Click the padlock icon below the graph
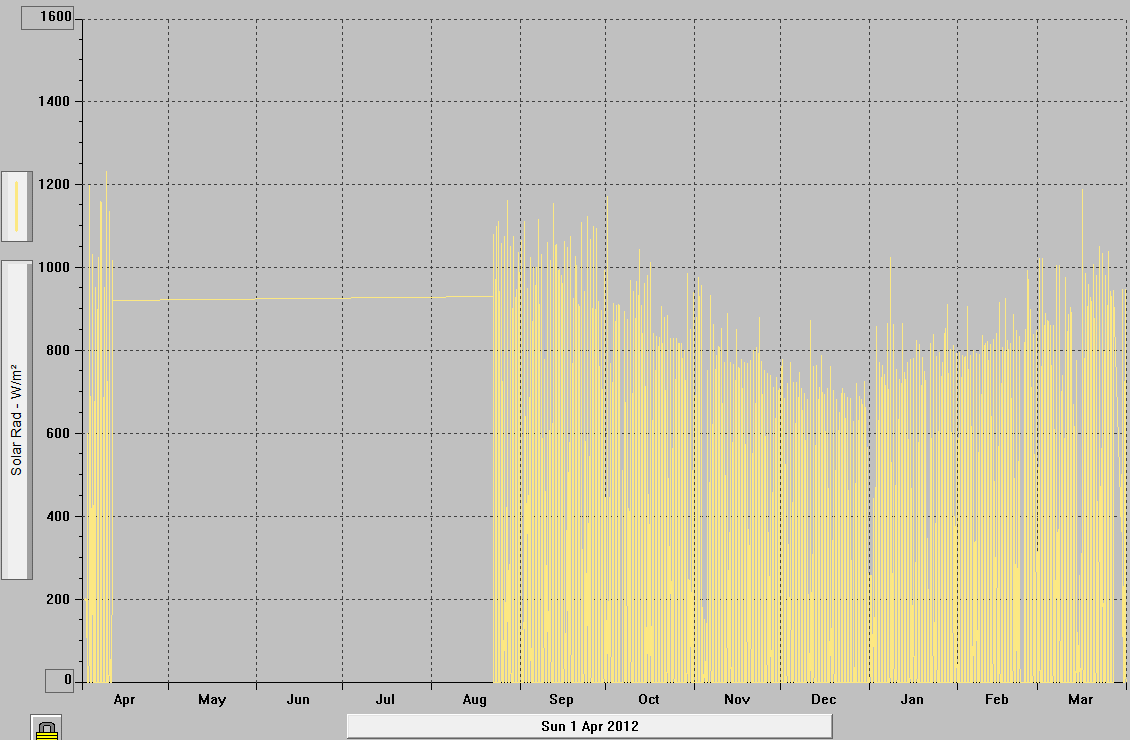Screen dimensions: 1130x740 pyautogui.click(x=46, y=728)
